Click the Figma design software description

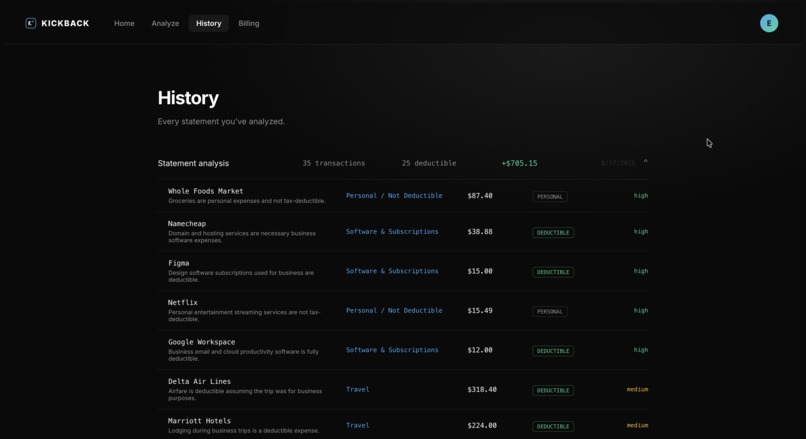[x=241, y=276]
